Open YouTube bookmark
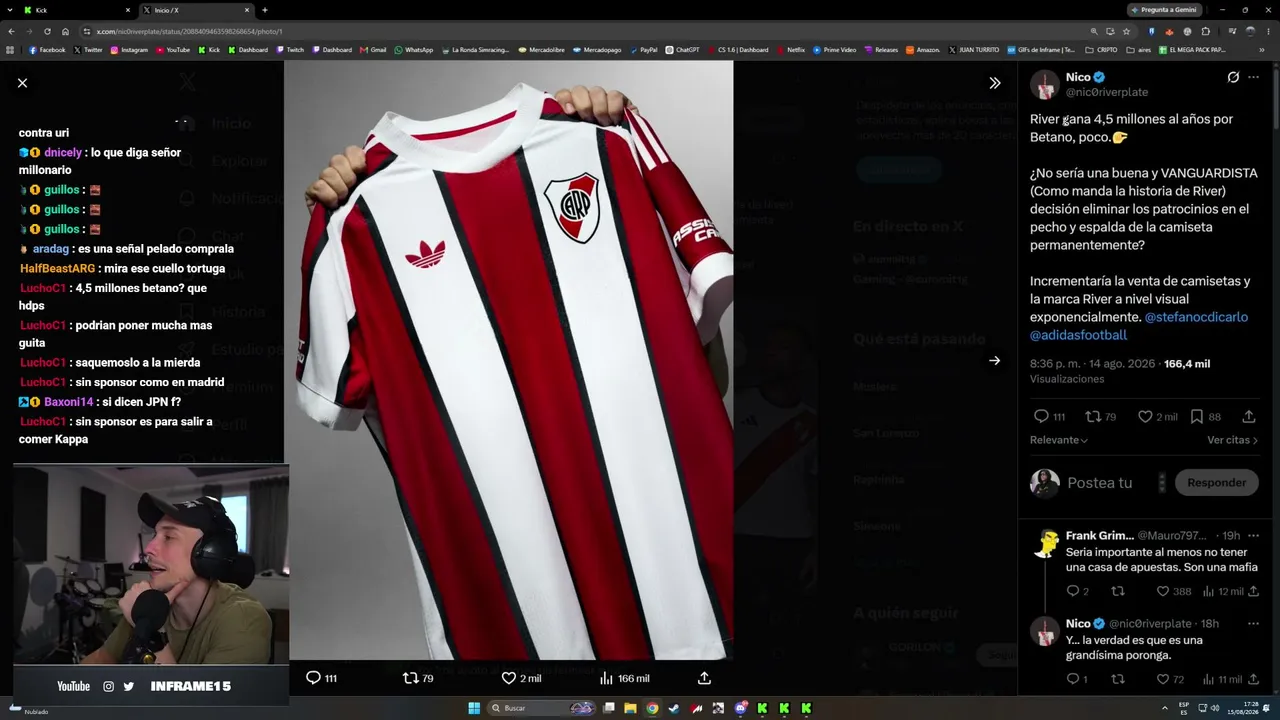 173,50
